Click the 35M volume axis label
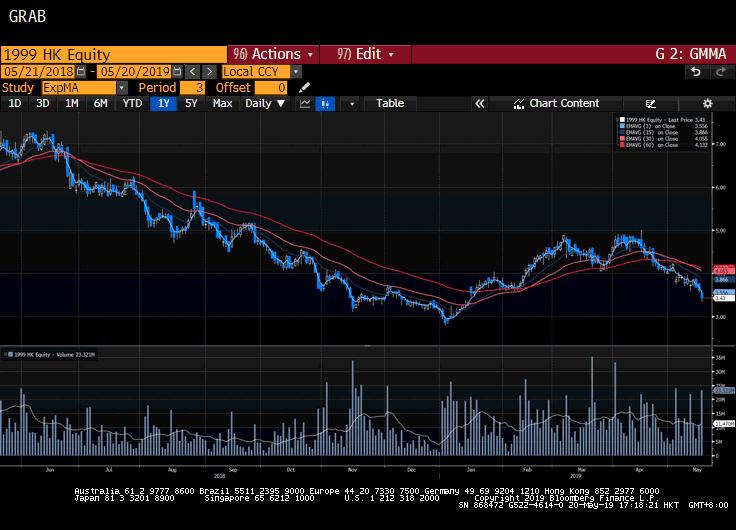736x530 pixels. (720, 357)
